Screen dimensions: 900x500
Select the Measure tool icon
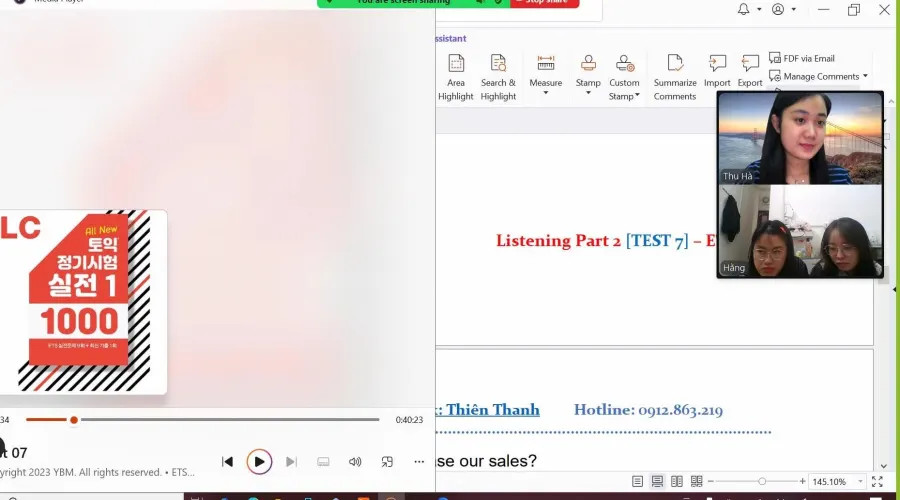pyautogui.click(x=545, y=63)
